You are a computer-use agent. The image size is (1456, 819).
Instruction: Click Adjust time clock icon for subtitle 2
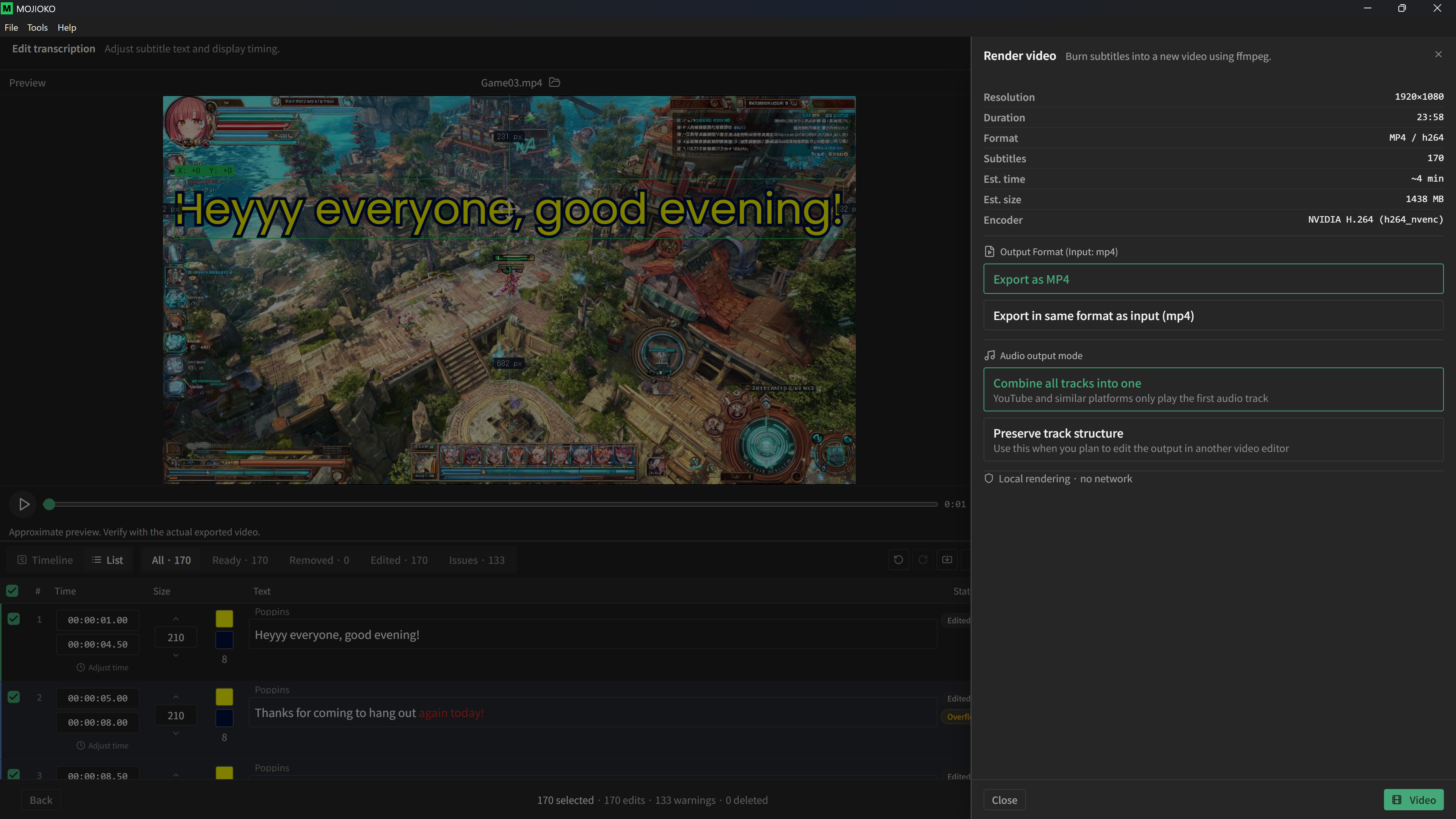pos(81,745)
